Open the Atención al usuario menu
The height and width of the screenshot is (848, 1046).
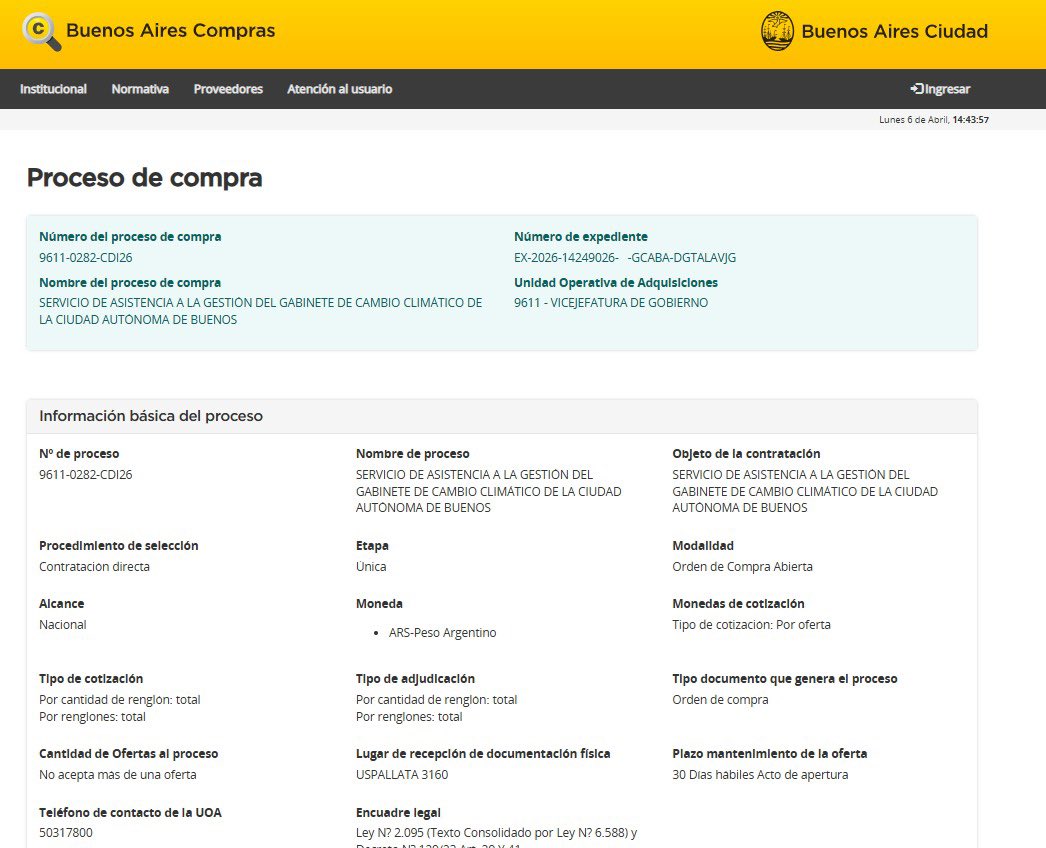(x=340, y=89)
